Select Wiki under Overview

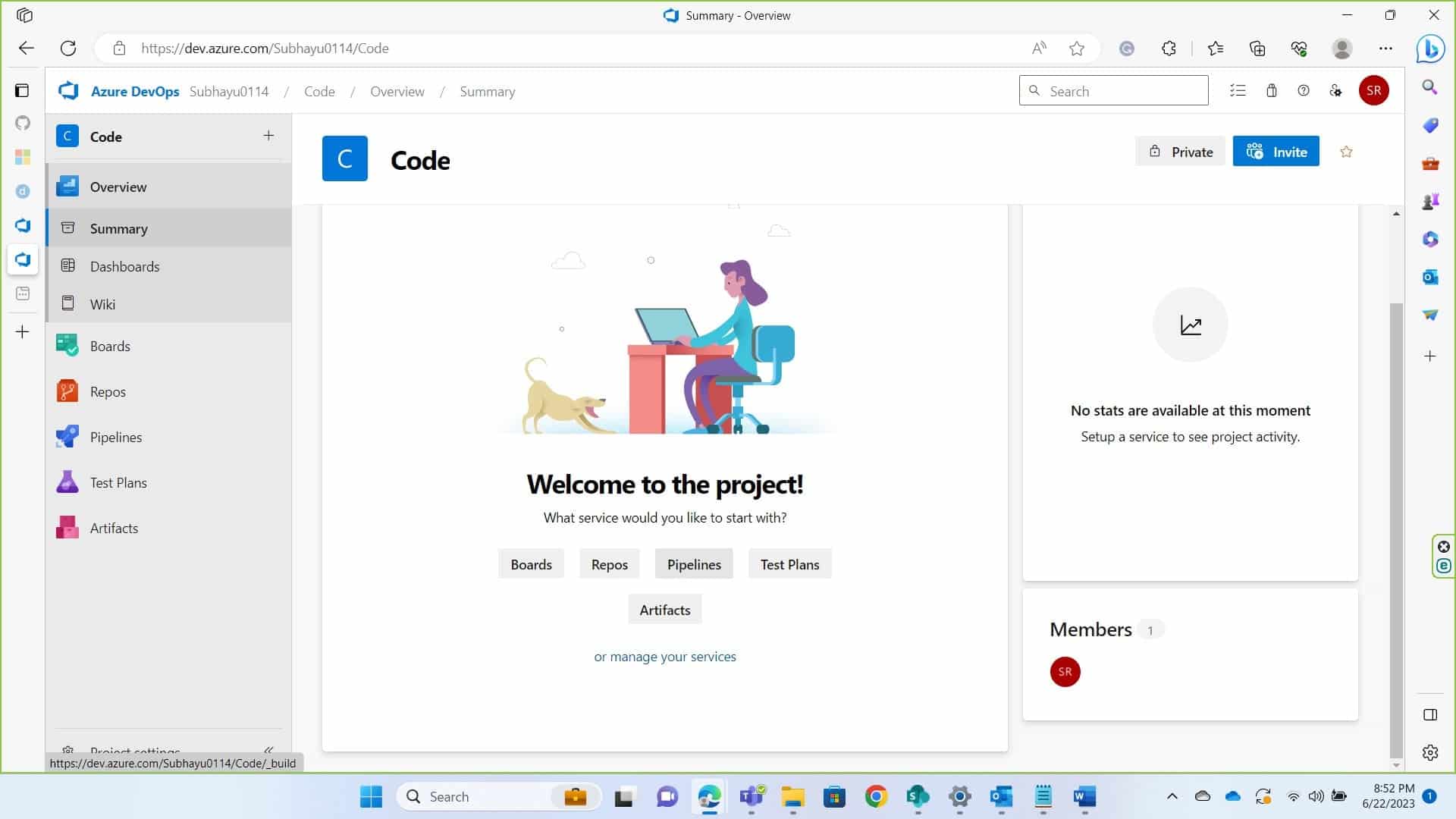(102, 304)
